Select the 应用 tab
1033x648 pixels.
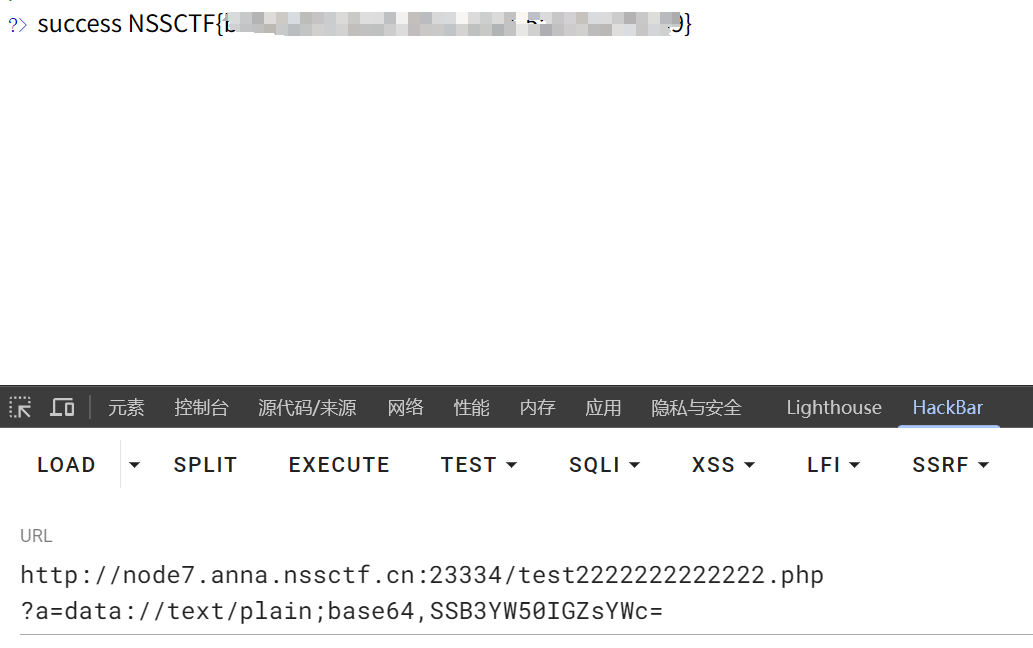click(x=603, y=408)
